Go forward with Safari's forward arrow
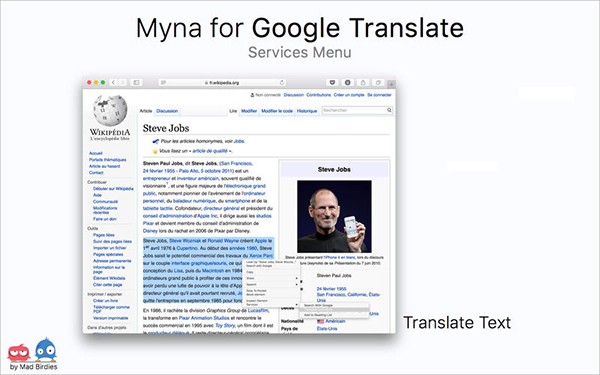This screenshot has height=375, width=600. (122, 82)
